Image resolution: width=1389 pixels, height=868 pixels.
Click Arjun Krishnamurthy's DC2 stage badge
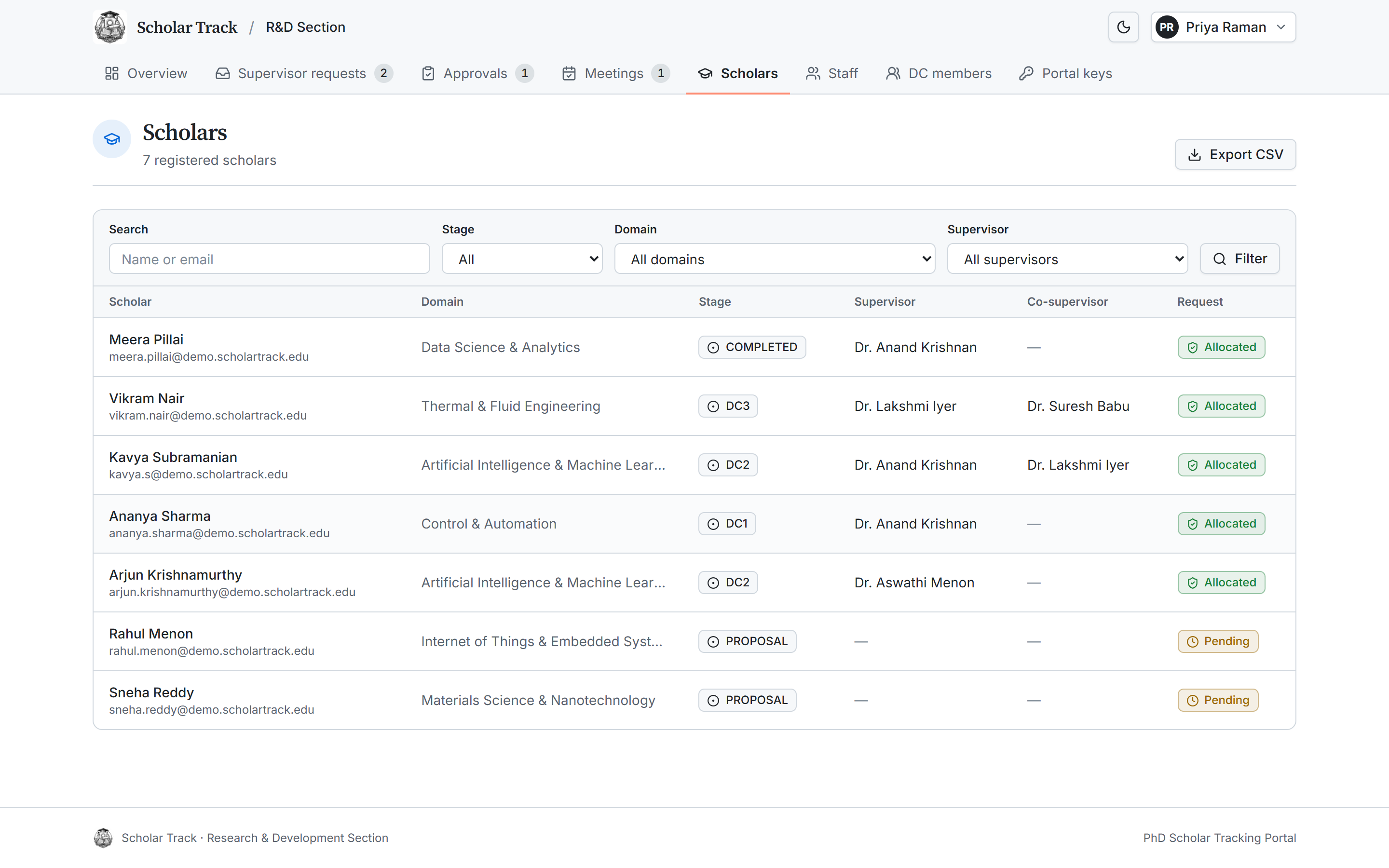(728, 583)
